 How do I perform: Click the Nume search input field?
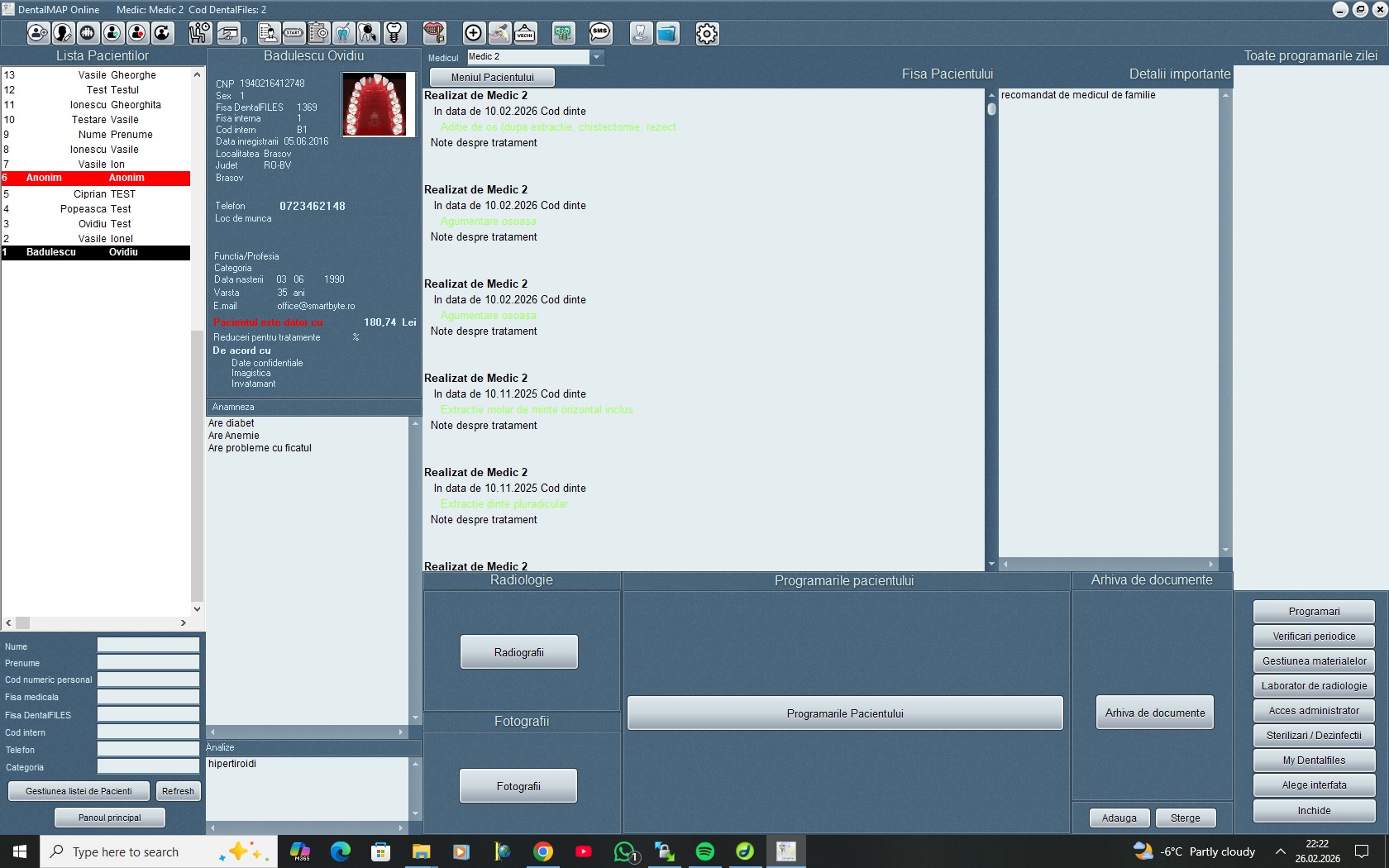148,645
